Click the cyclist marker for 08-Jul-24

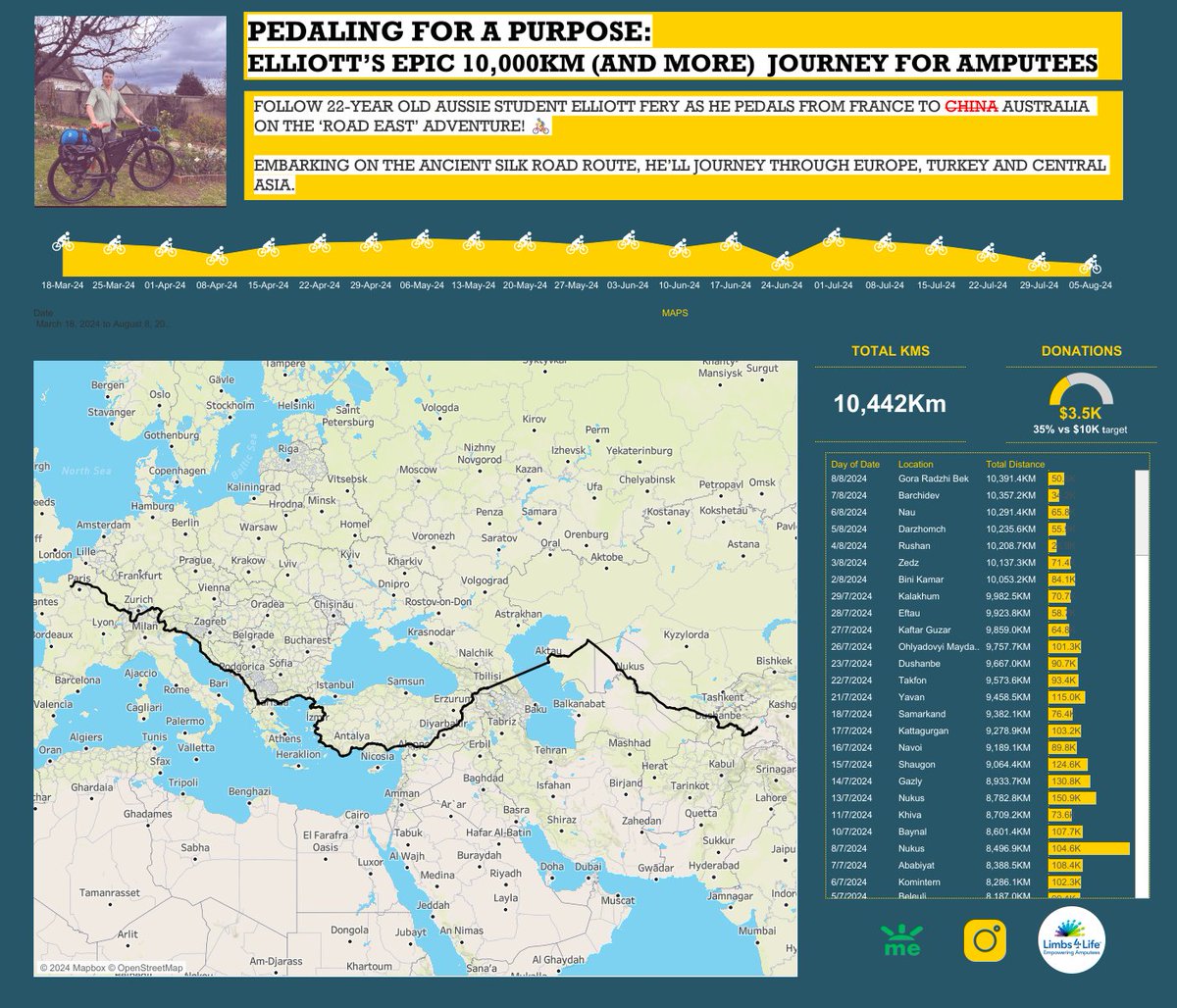(x=885, y=240)
